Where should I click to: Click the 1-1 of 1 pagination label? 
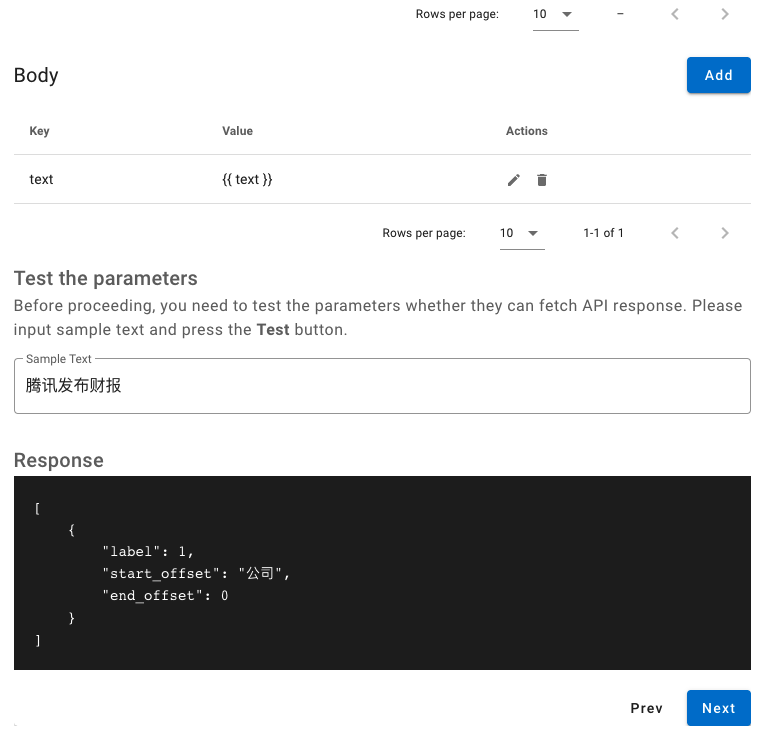pyautogui.click(x=603, y=233)
